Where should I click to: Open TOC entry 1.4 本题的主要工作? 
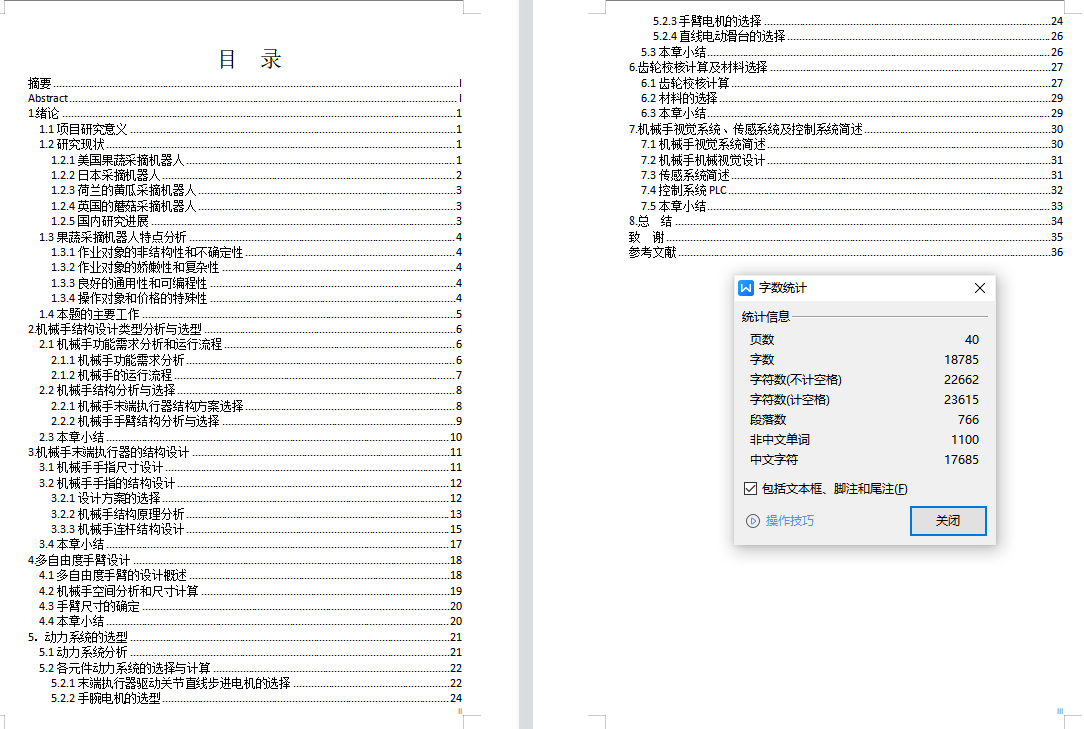tap(250, 314)
